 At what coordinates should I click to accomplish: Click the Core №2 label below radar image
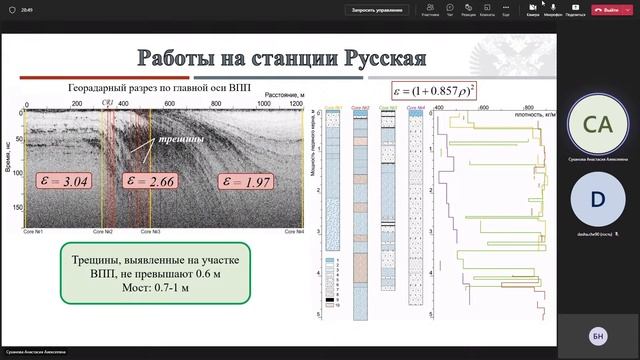tap(103, 231)
